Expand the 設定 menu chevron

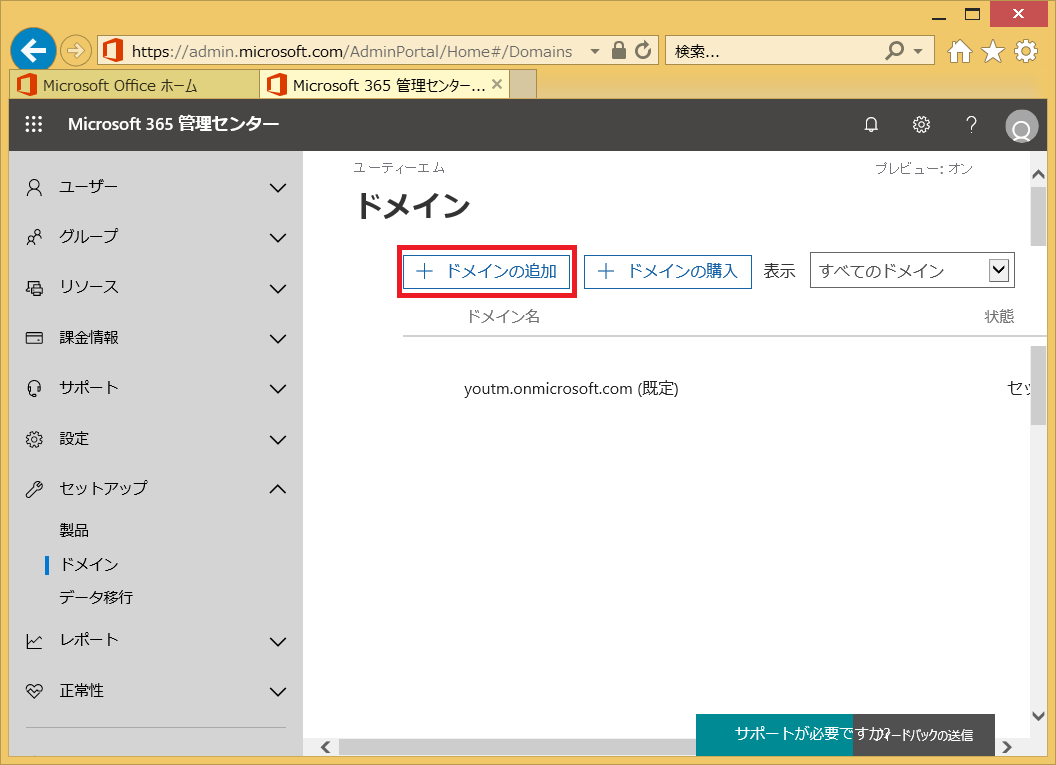[x=277, y=440]
